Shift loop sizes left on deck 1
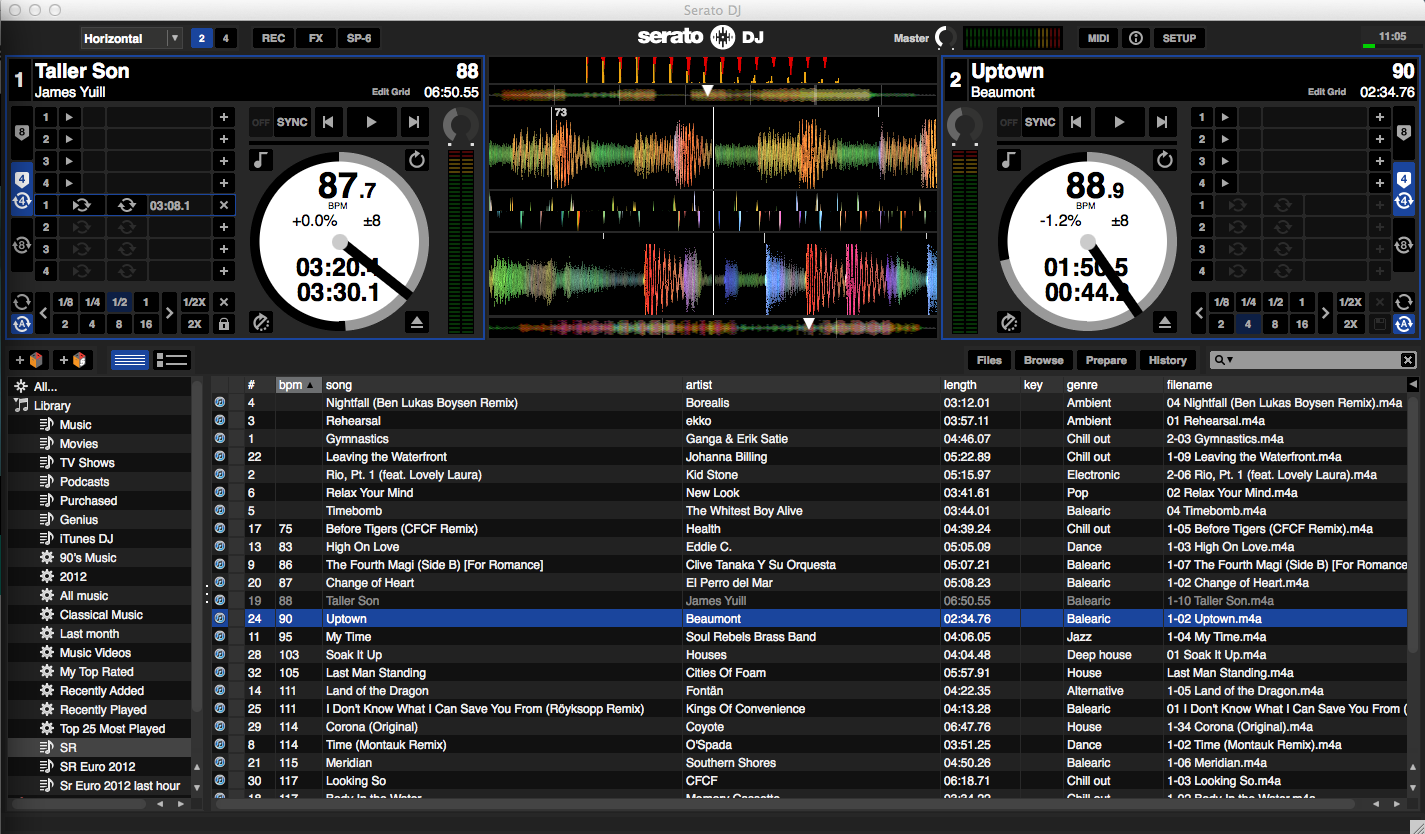This screenshot has height=834, width=1425. [x=43, y=313]
